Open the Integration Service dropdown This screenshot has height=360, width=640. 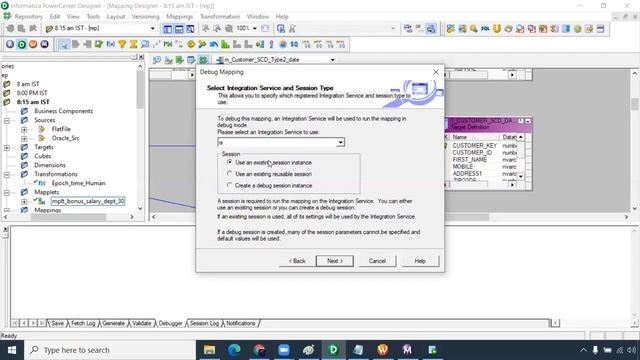click(340, 142)
